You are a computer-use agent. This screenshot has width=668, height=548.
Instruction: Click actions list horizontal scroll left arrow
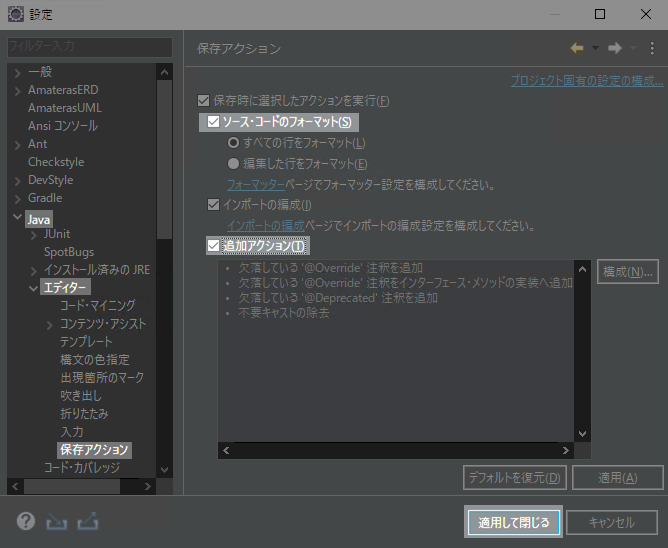[226, 450]
